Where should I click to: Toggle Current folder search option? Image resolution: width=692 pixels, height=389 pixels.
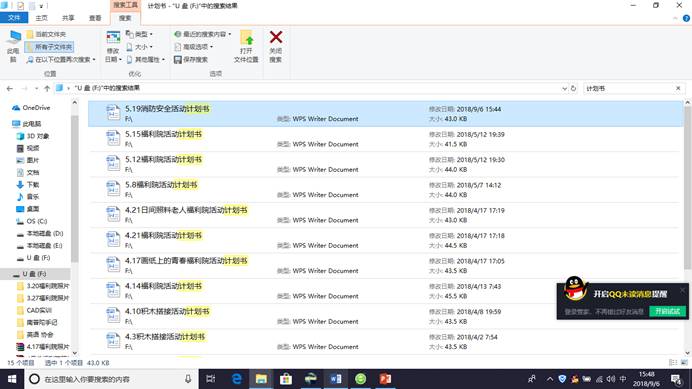pyautogui.click(x=46, y=34)
